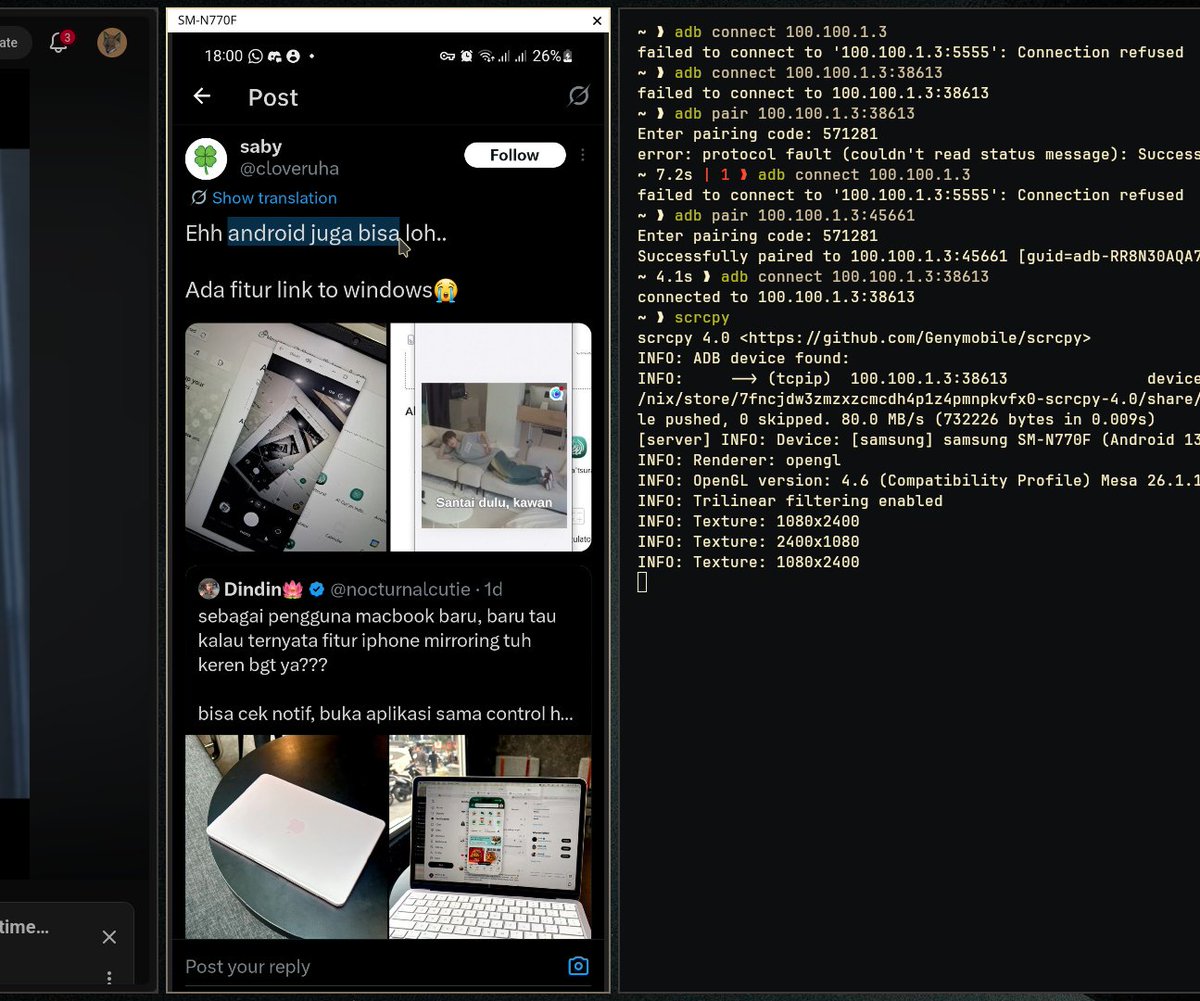
Task: Tap Dindin's small profile avatar
Action: (208, 588)
